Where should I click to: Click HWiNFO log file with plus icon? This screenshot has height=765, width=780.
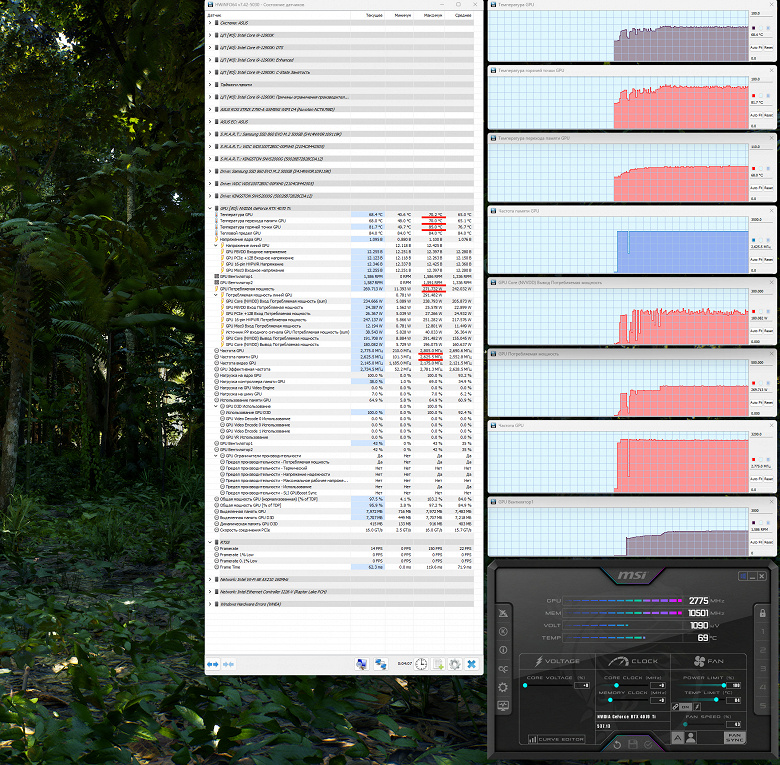[438, 664]
